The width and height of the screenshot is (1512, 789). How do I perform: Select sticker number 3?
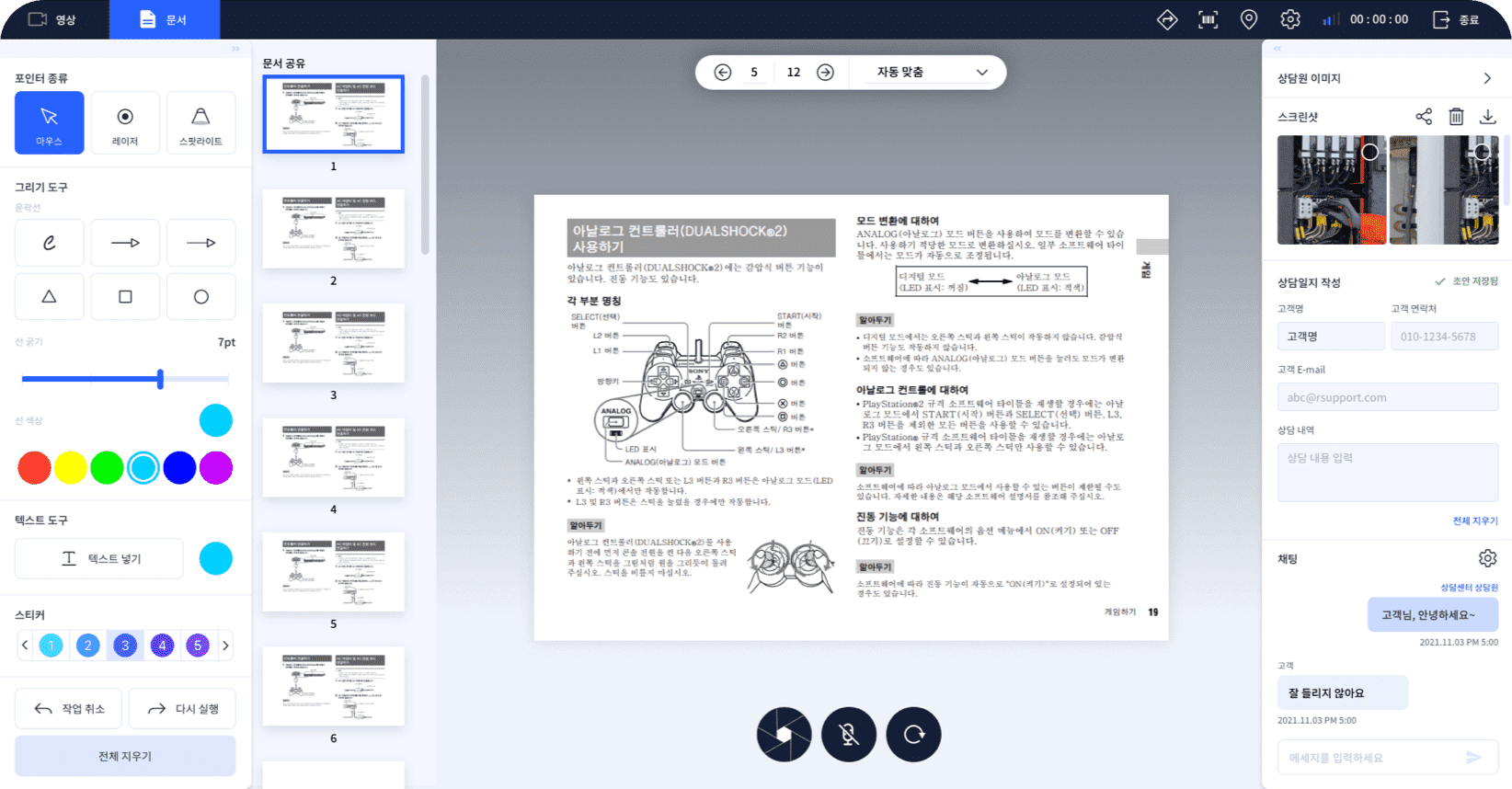[x=125, y=646]
